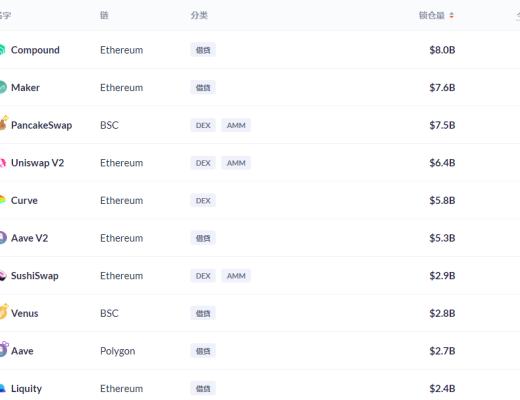Click the DEX tag in SushiSwap row

pos(203,276)
